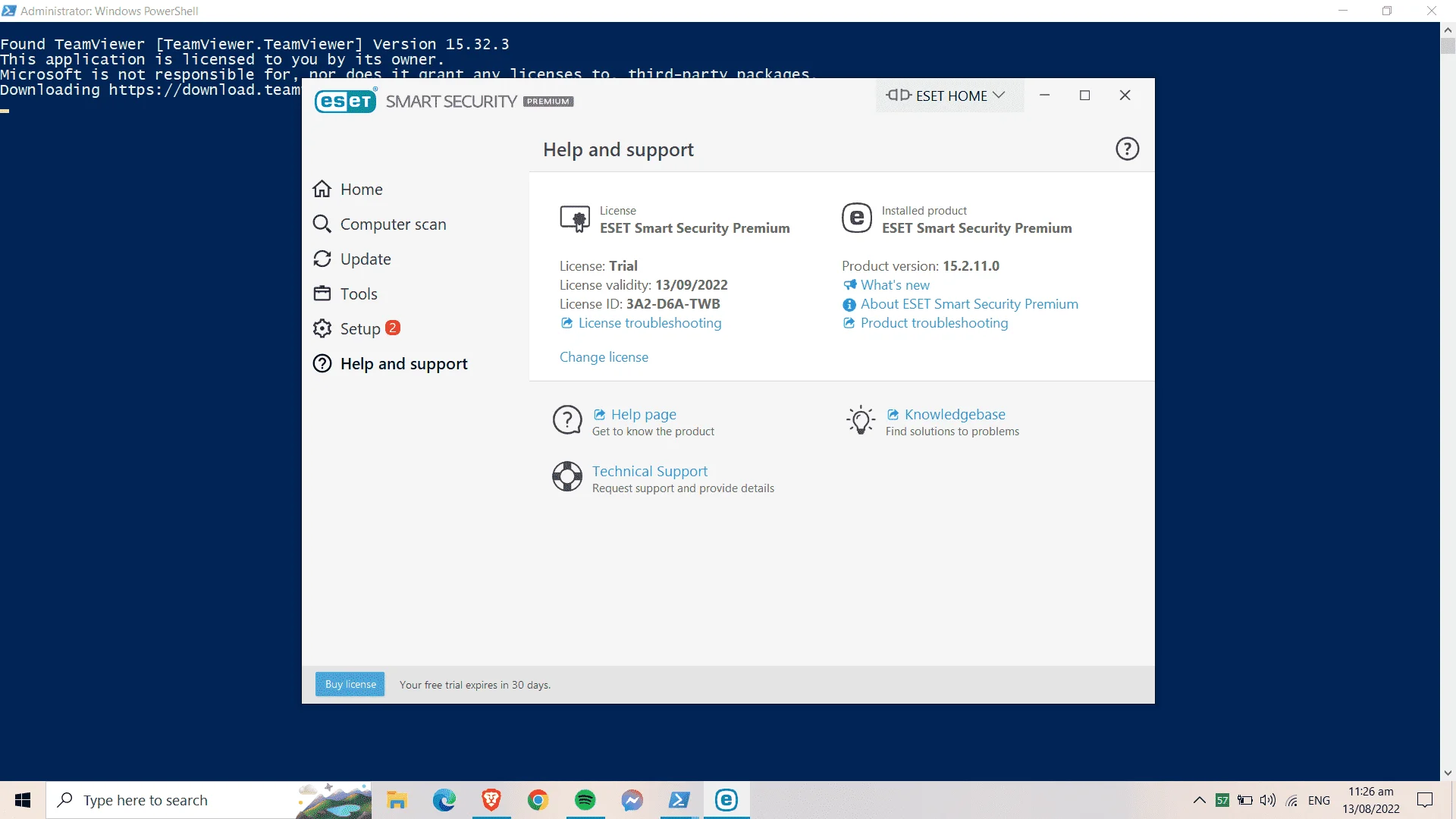The height and width of the screenshot is (819, 1456).
Task: Open License troubleshooting link
Action: pyautogui.click(x=649, y=323)
